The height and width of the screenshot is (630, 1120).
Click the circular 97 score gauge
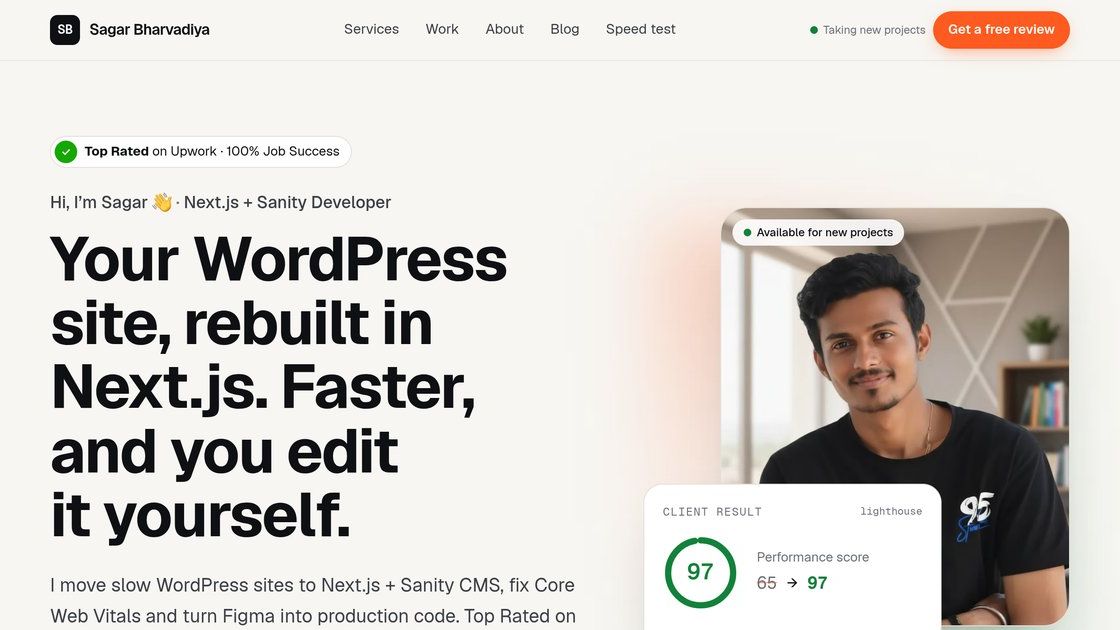point(700,572)
